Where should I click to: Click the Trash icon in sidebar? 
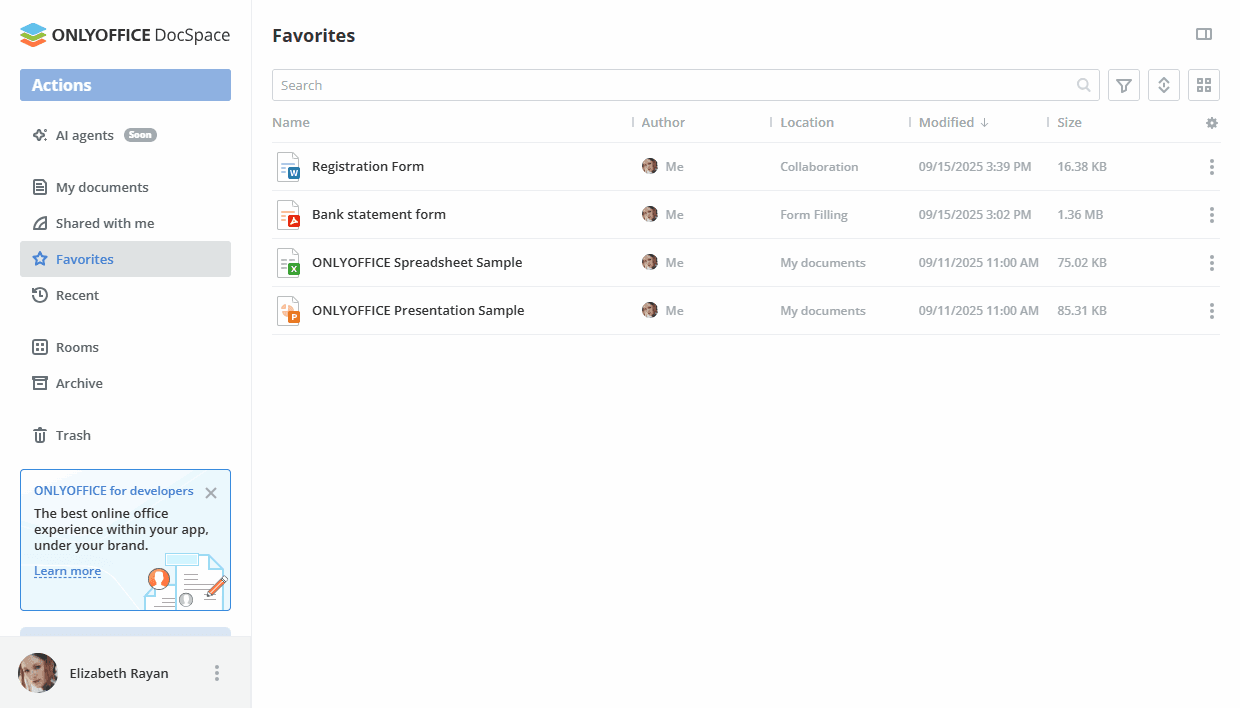point(42,435)
